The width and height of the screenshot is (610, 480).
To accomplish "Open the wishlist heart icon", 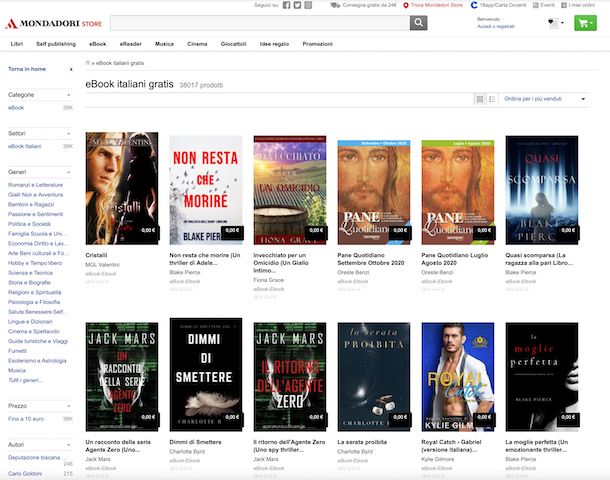I will pyautogui.click(x=552, y=23).
